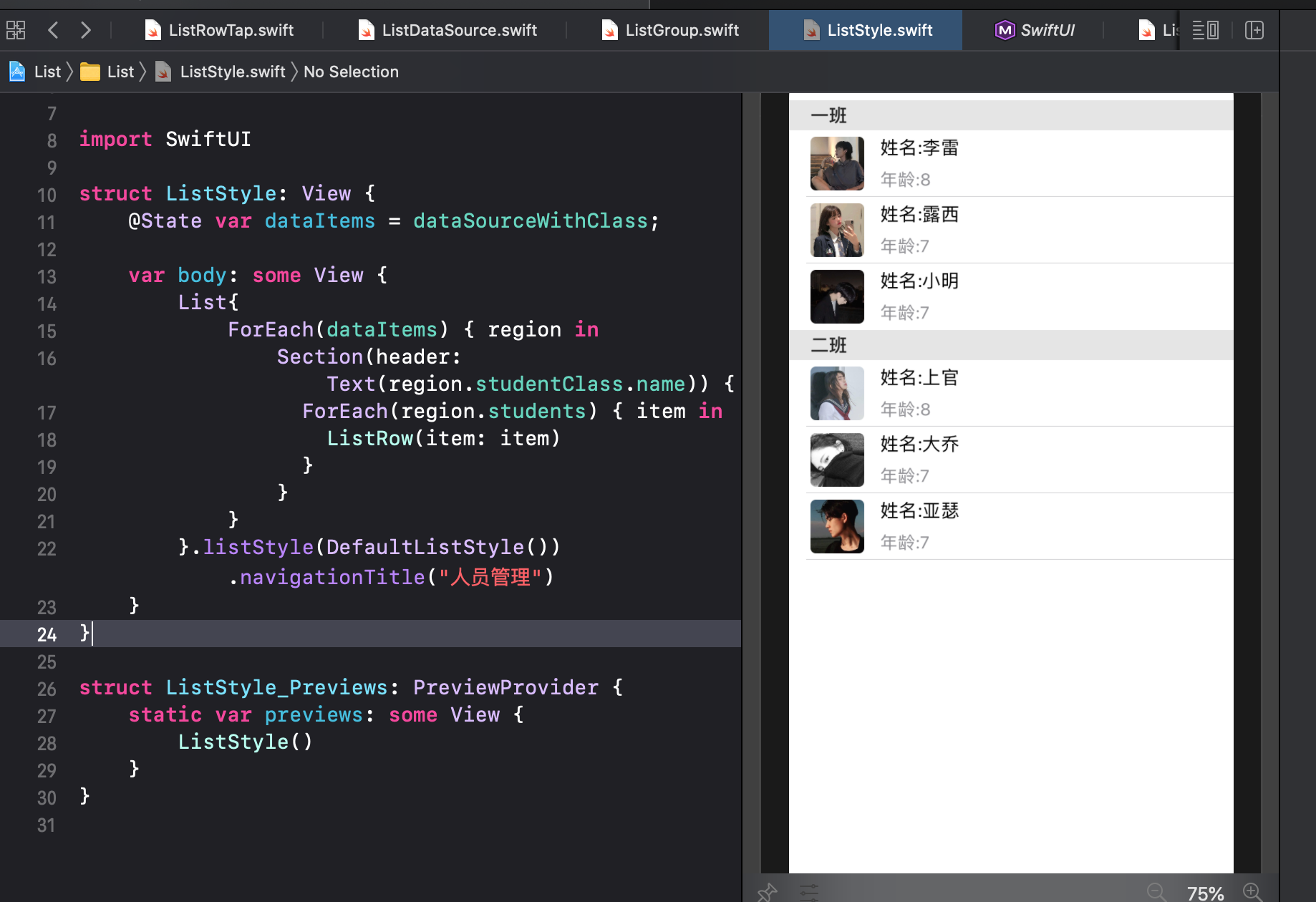Switch to ListRowTap.swift tab
1316x902 pixels.
(219, 30)
